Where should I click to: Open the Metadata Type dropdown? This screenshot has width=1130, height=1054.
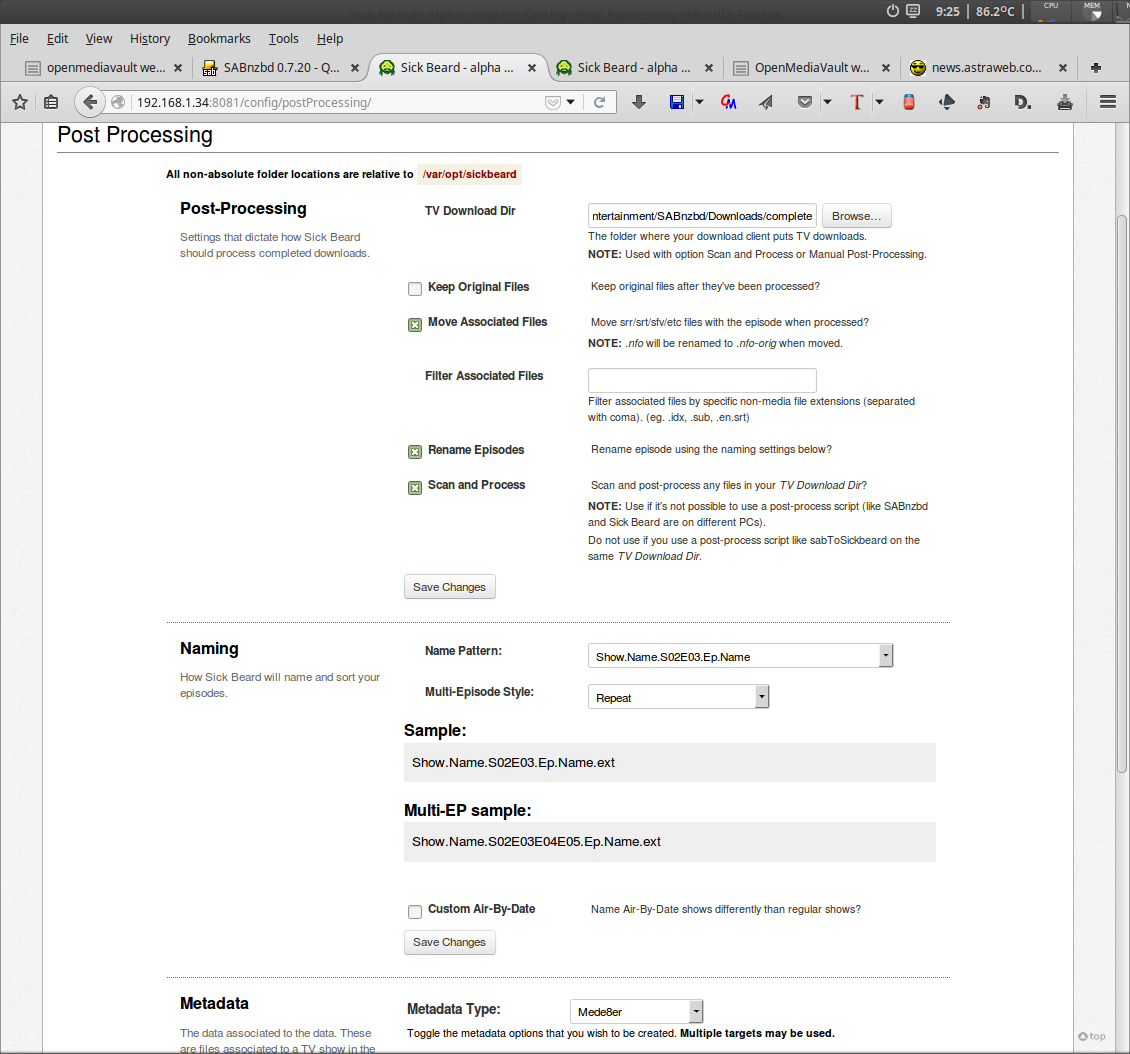point(637,1011)
